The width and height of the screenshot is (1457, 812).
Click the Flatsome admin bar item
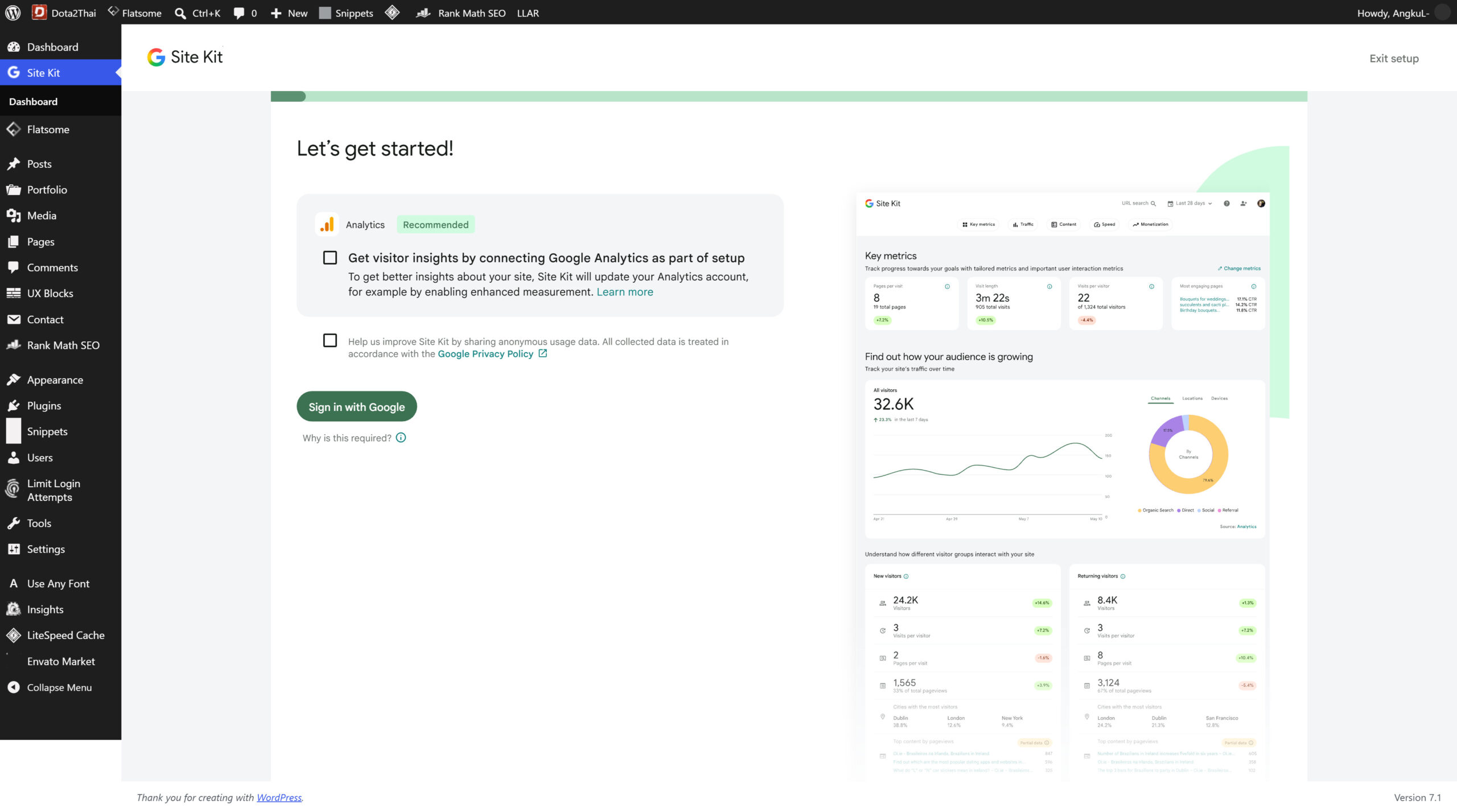point(135,13)
